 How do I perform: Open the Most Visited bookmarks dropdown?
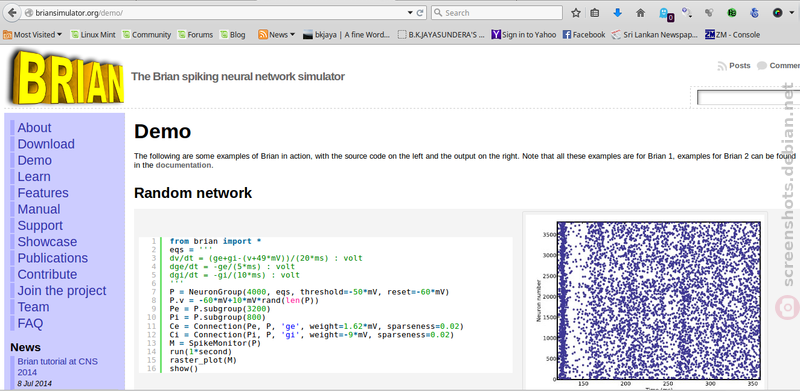(x=33, y=35)
